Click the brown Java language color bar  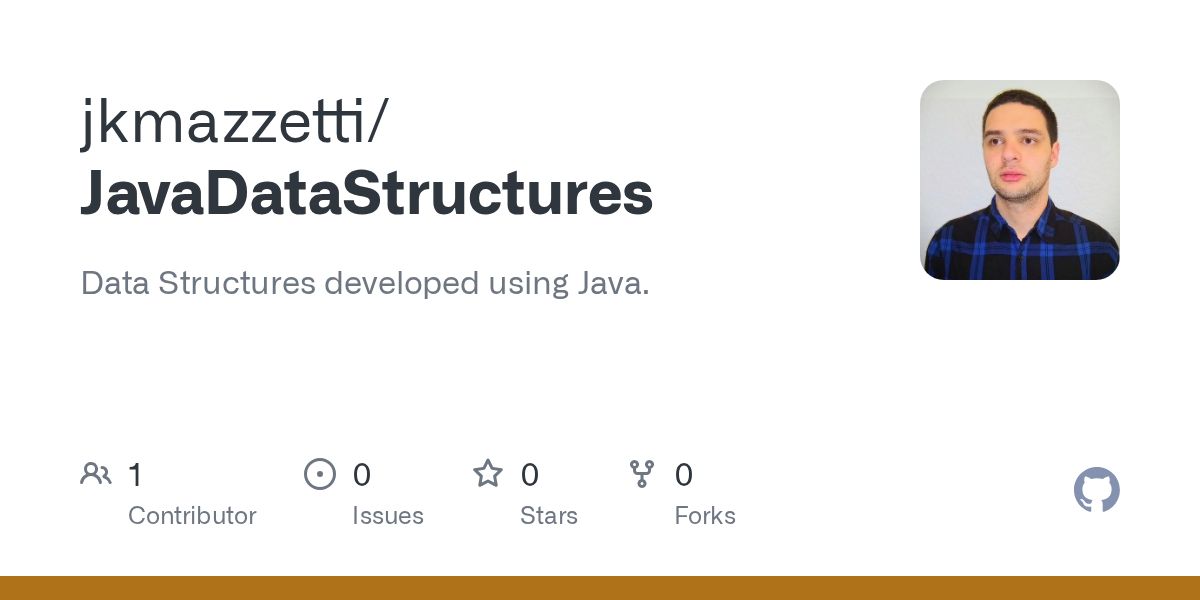pyautogui.click(x=600, y=588)
